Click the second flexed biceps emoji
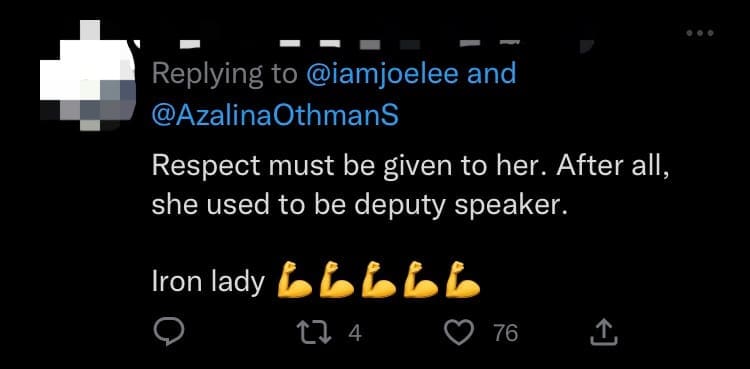750x369 pixels. 337,280
